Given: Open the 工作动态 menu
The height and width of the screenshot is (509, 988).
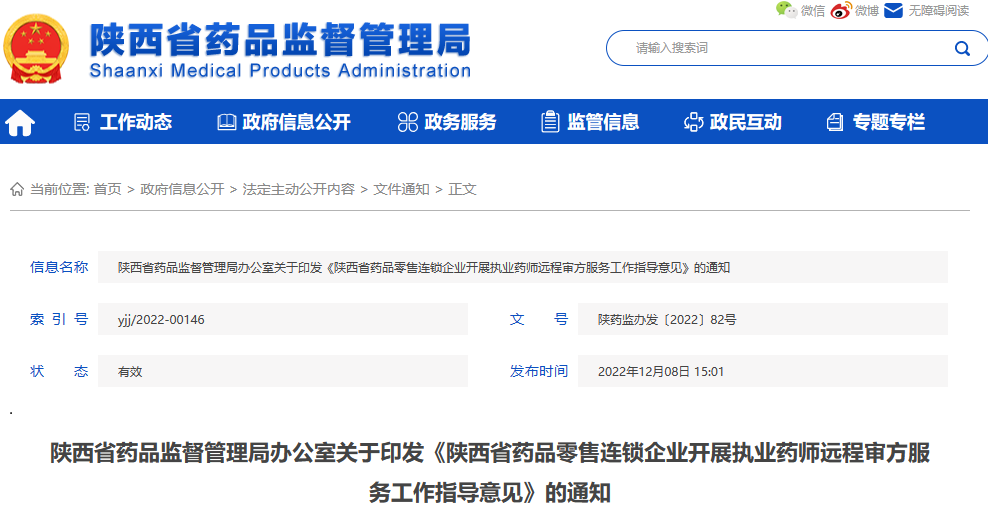Looking at the screenshot, I should click(136, 122).
